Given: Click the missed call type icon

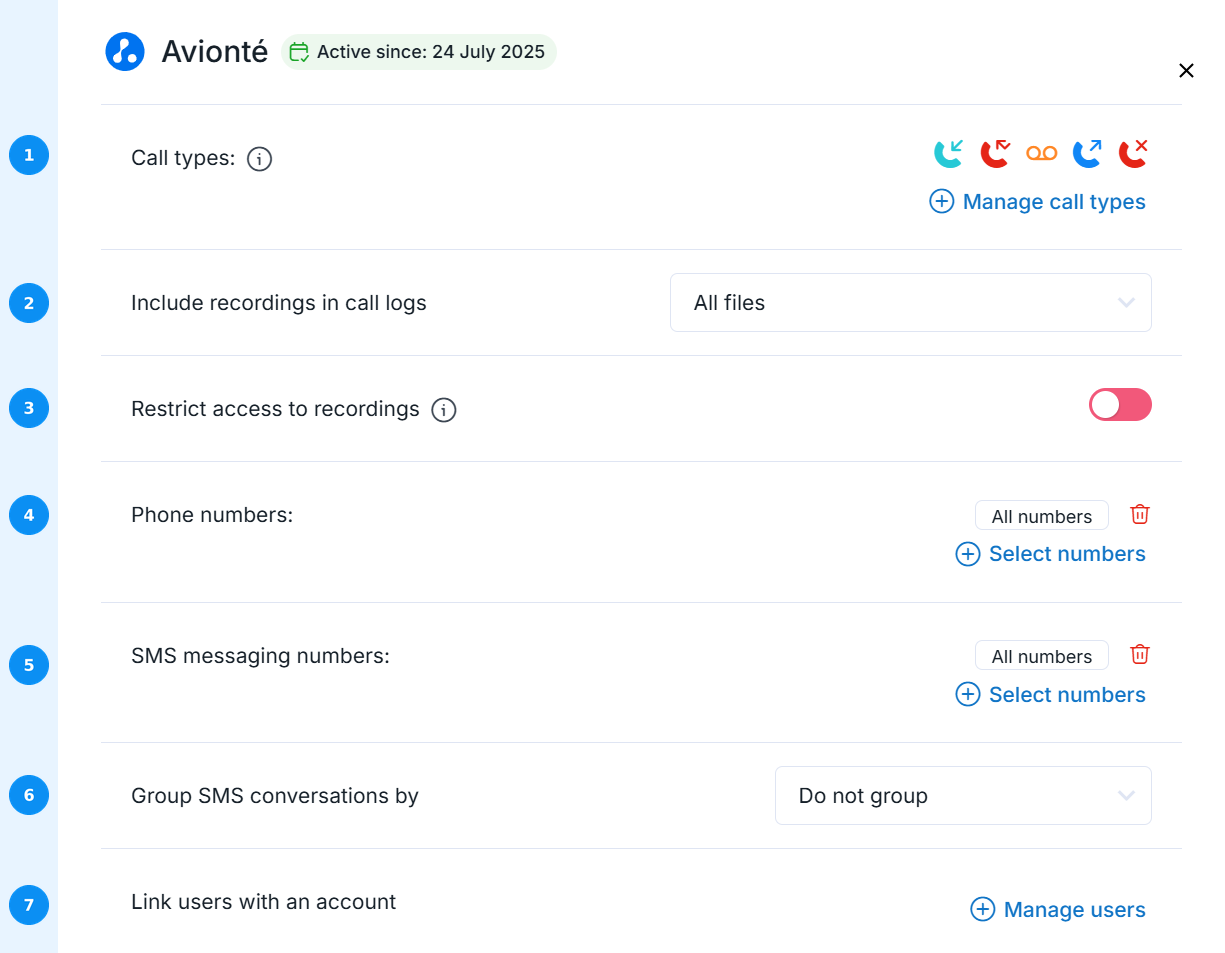Looking at the screenshot, I should pos(995,153).
